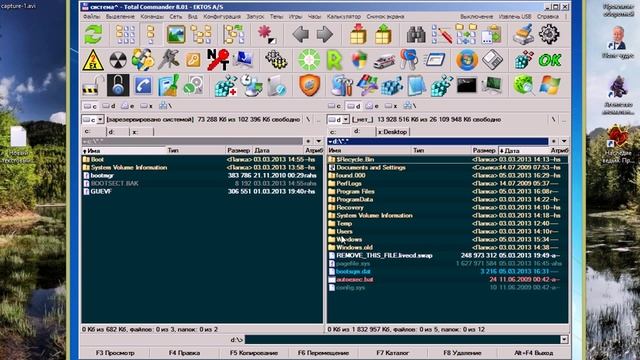Click the green R icon

(334, 60)
